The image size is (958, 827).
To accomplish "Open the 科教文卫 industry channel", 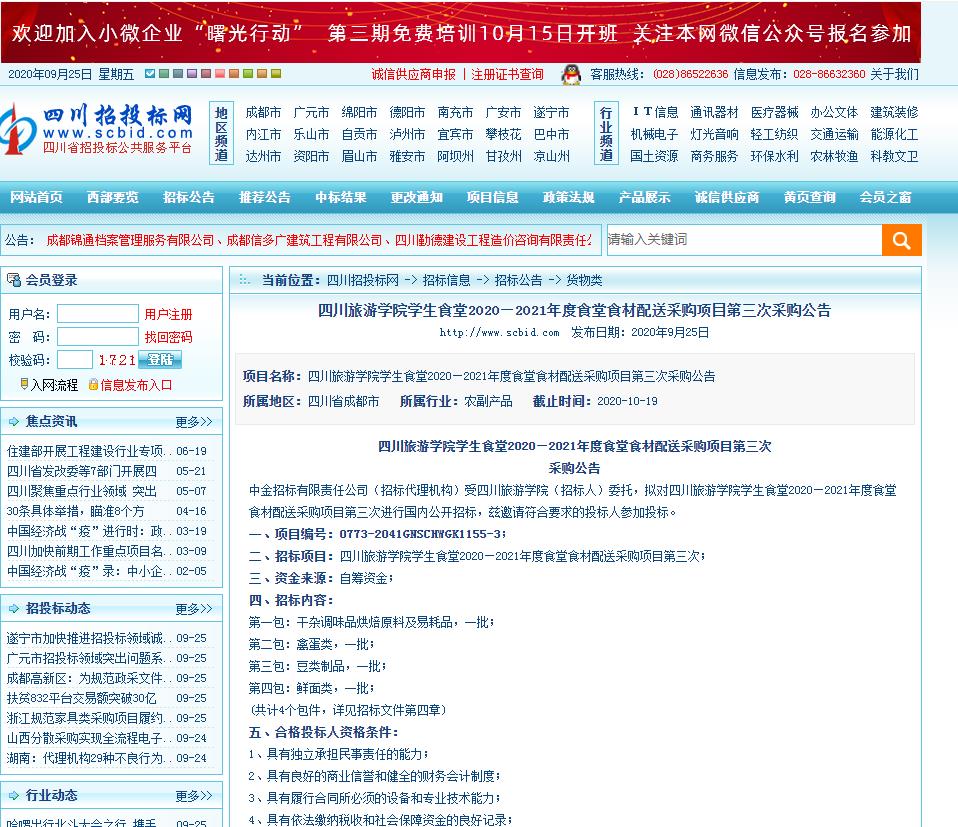I will (894, 156).
